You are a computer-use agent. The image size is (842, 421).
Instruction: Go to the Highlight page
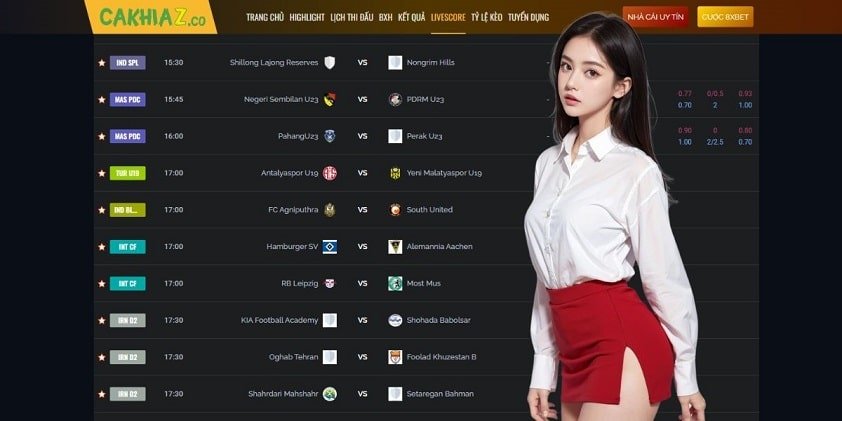(x=307, y=17)
